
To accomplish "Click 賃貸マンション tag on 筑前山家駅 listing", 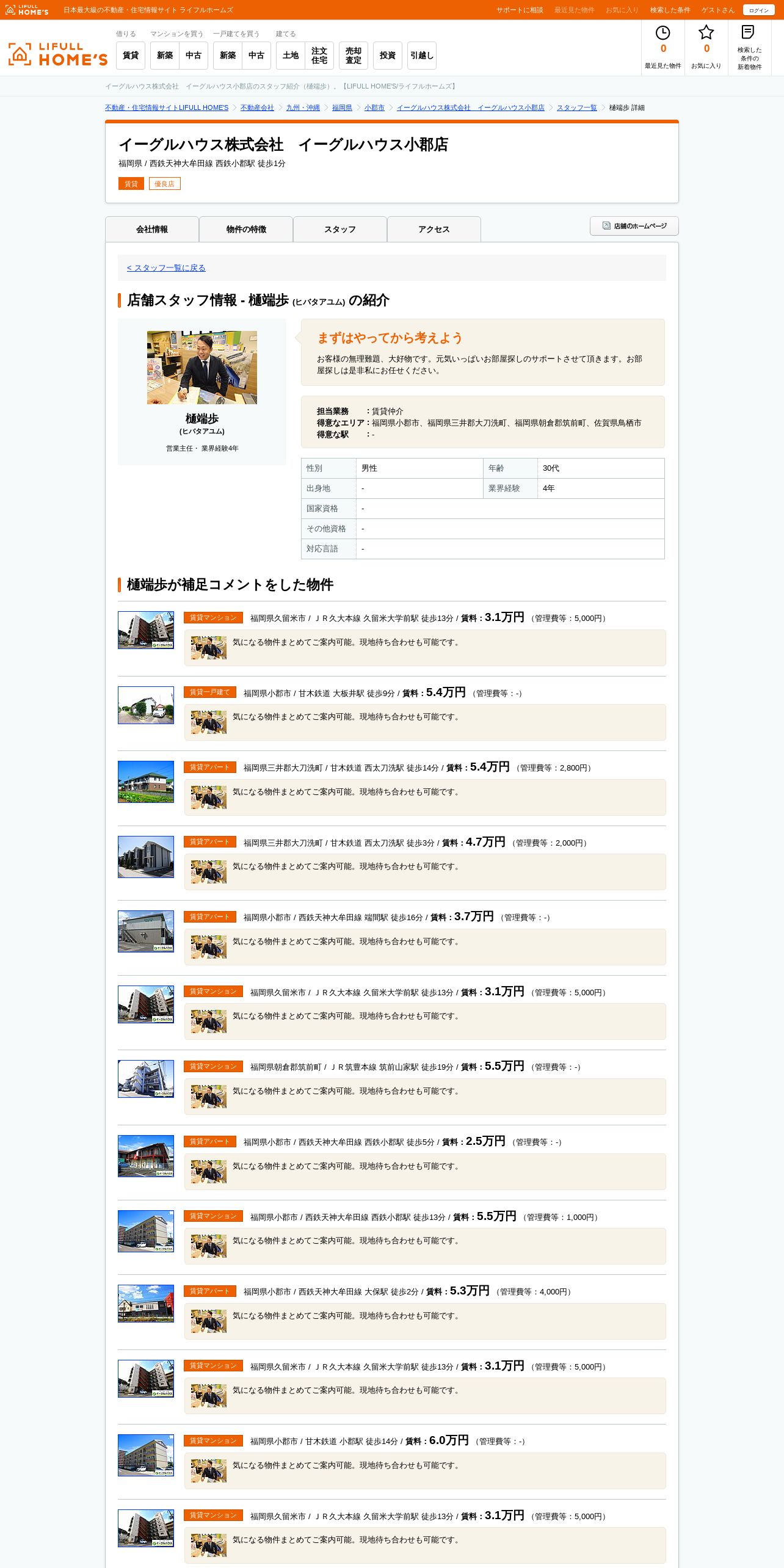I will pos(213,1066).
